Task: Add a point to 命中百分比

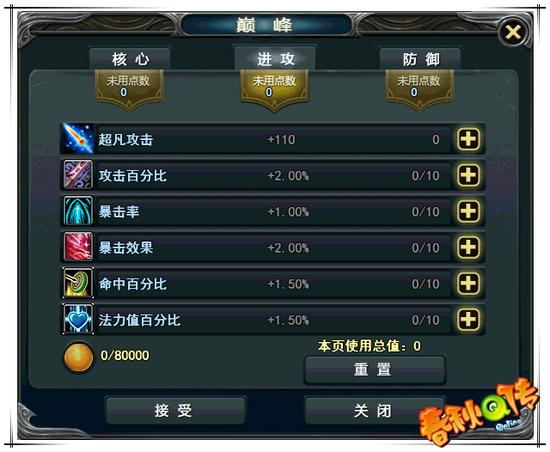Action: (468, 283)
